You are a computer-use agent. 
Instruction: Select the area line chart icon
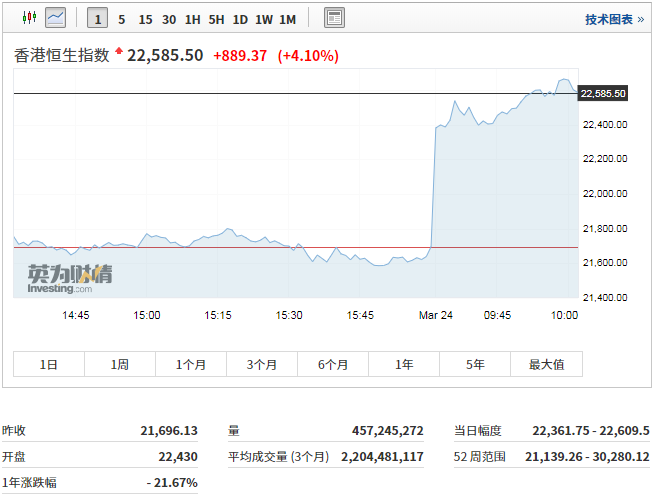(x=57, y=18)
